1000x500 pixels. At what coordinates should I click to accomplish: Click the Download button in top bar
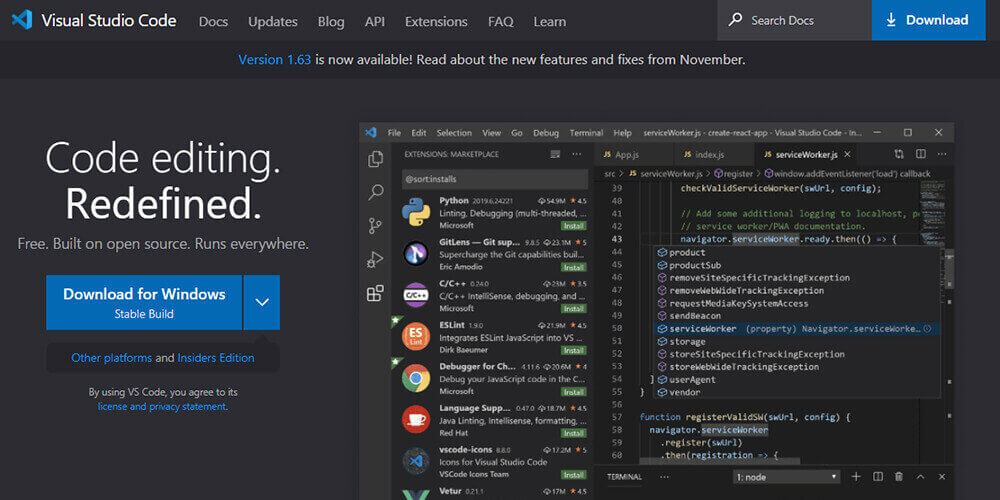pyautogui.click(x=929, y=20)
